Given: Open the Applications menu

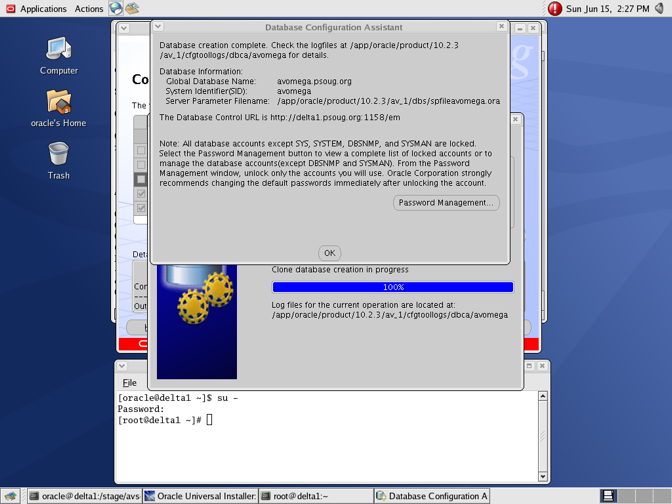Looking at the screenshot, I should 43,9.
